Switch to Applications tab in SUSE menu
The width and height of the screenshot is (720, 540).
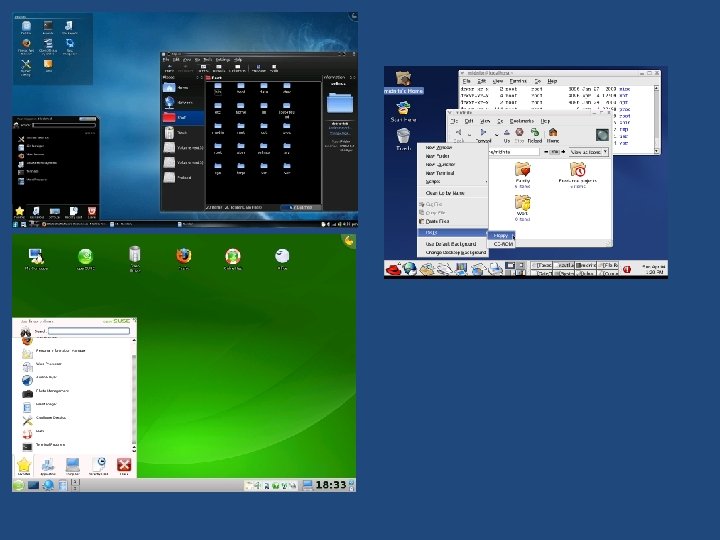tap(48, 466)
